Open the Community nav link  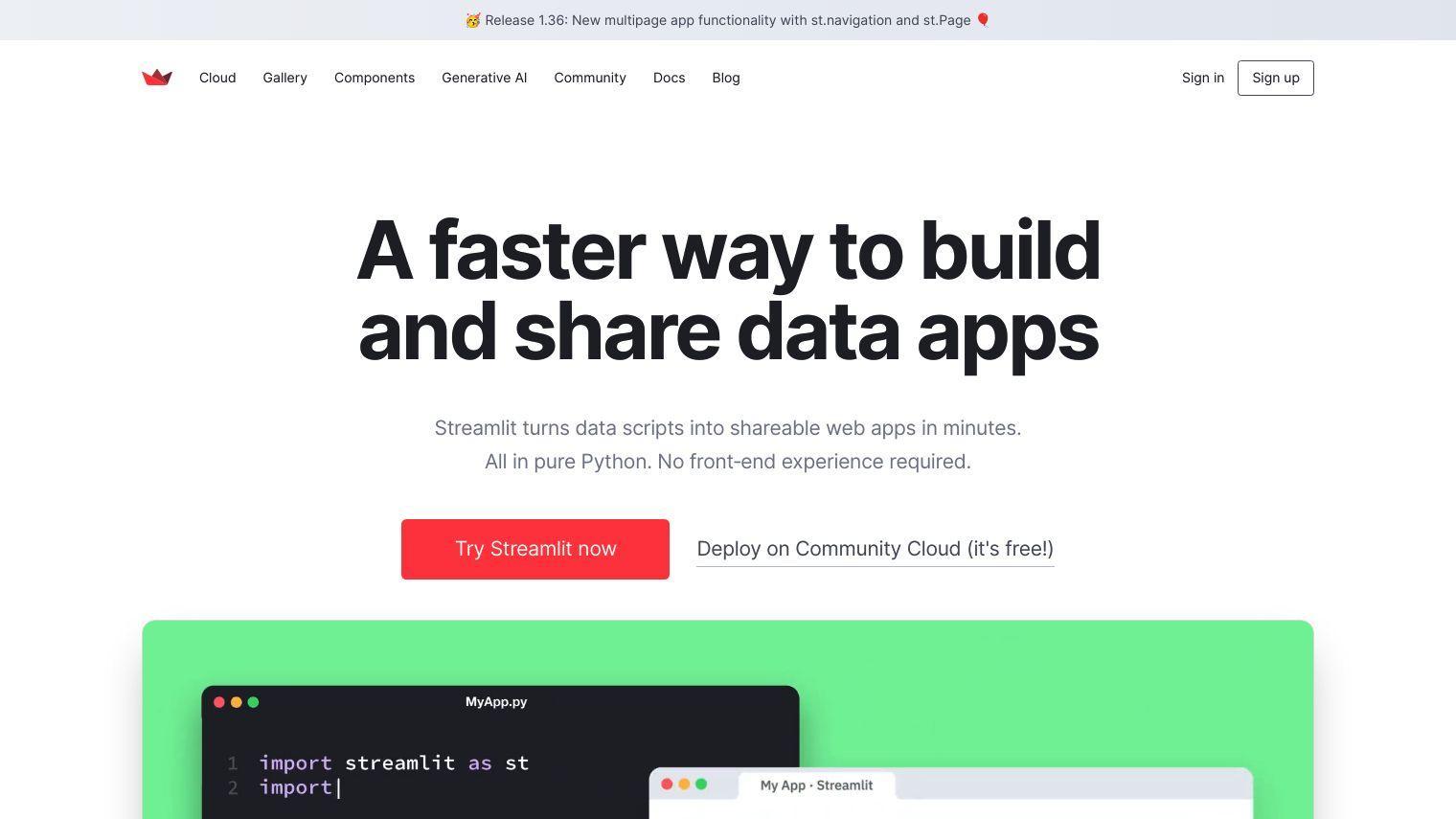pyautogui.click(x=590, y=78)
